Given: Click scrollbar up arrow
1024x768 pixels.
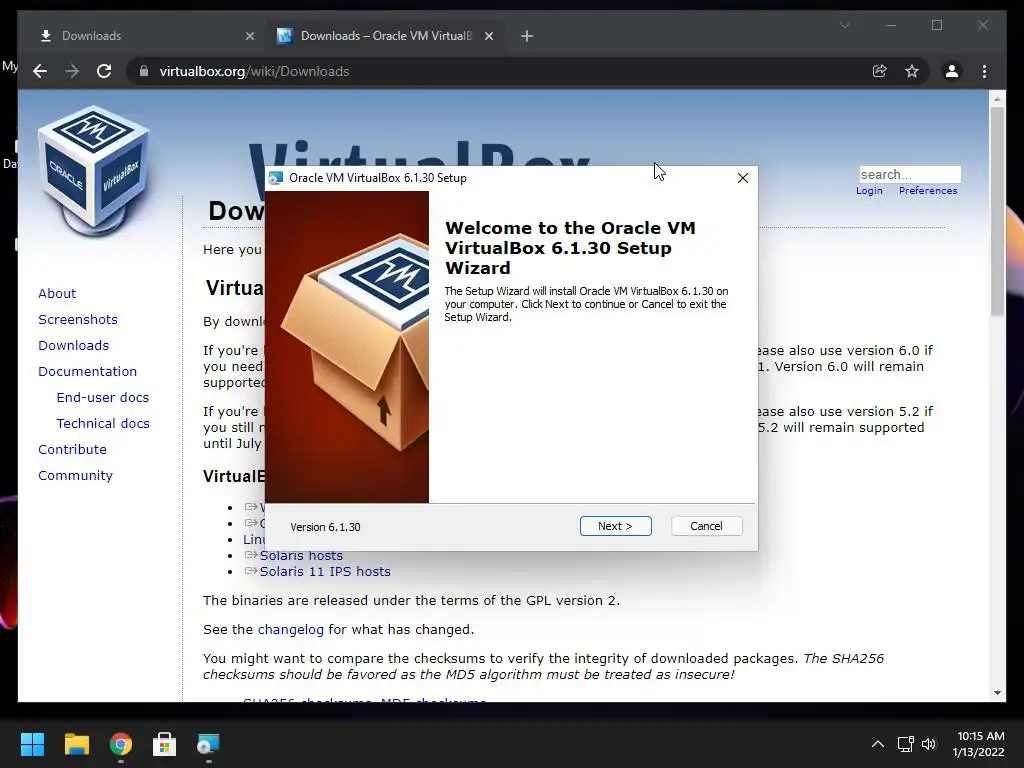Looking at the screenshot, I should pos(997,99).
